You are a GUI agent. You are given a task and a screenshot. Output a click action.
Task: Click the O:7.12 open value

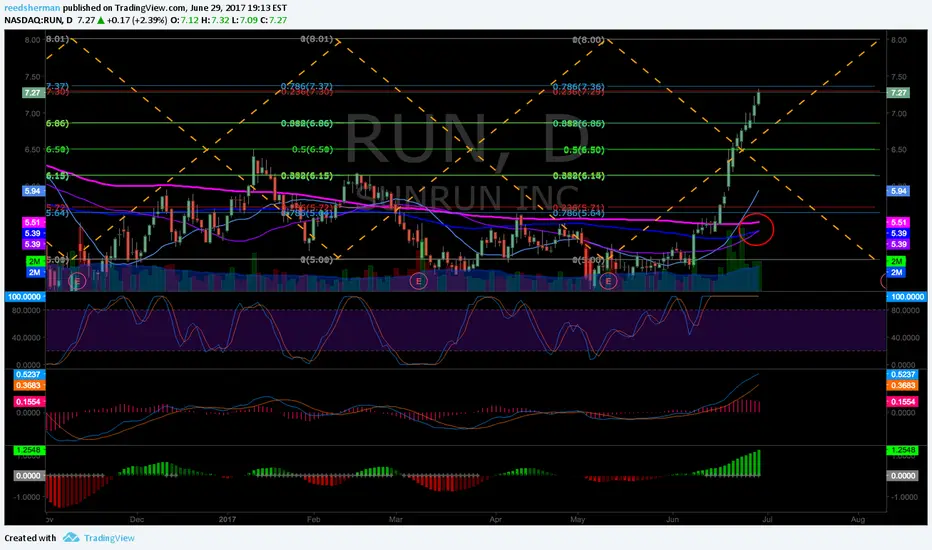tap(185, 20)
